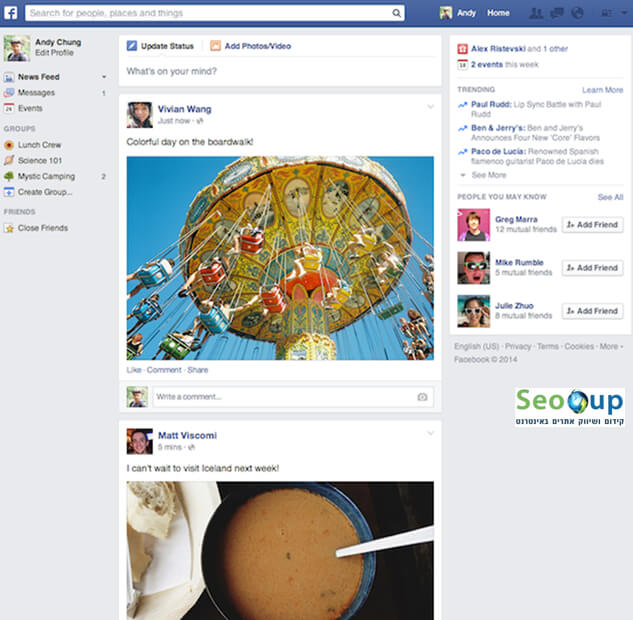Click Create Group plus icon
This screenshot has width=633, height=620.
click(x=9, y=192)
